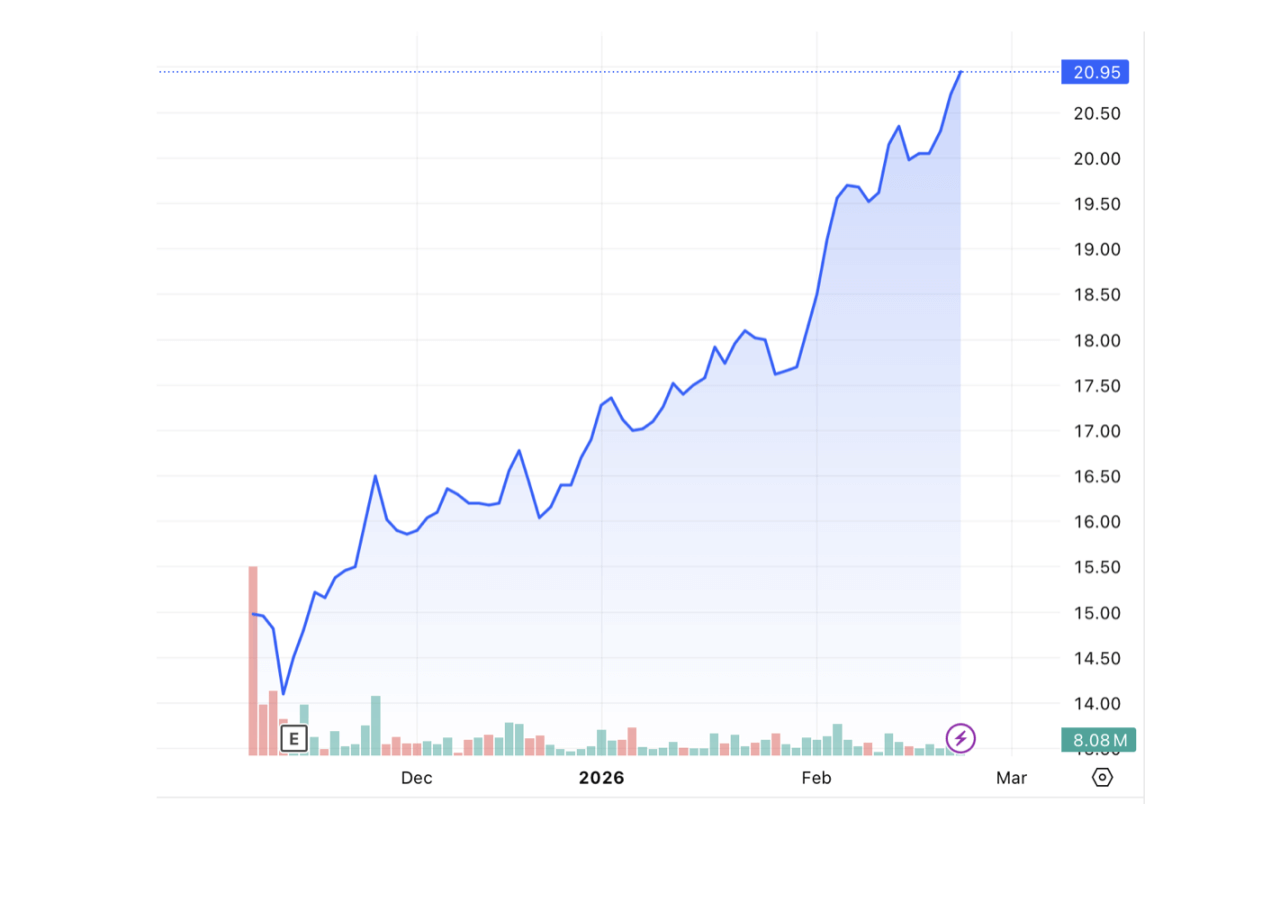This screenshot has width=1280, height=902.
Task: Click the 18.00 price axis label
Action: [x=1097, y=340]
